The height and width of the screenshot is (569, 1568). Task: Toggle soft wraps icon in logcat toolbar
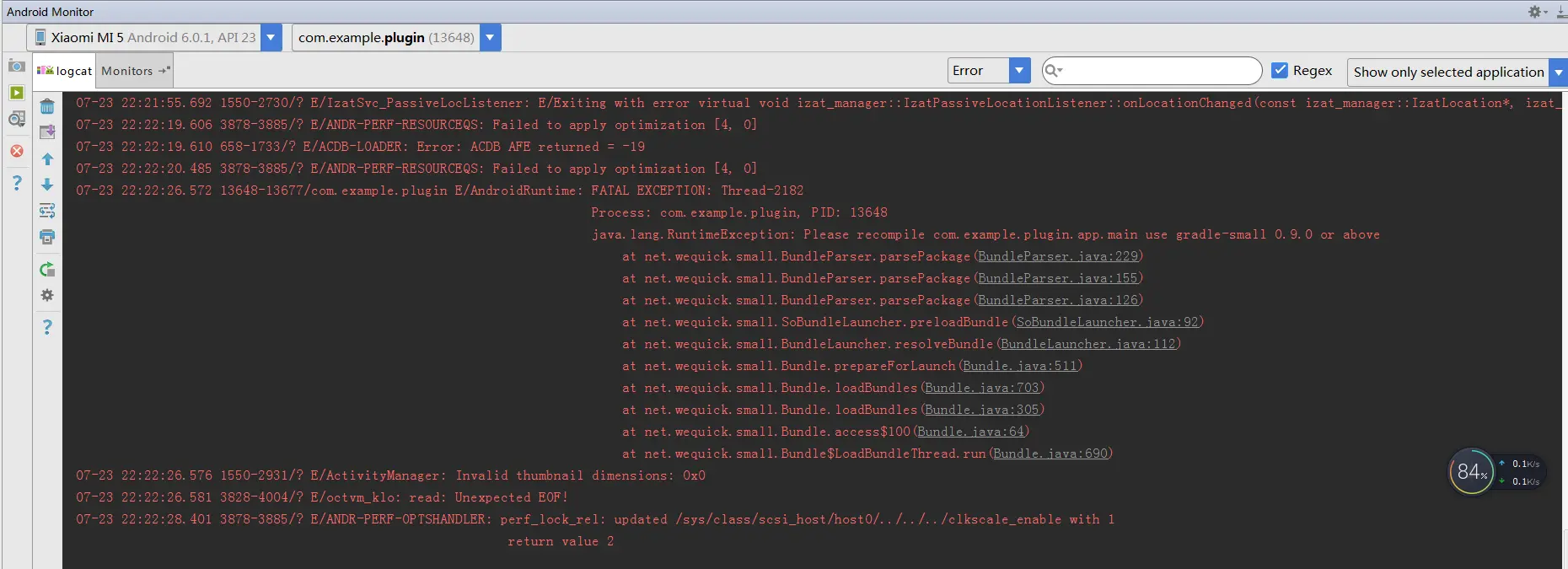click(47, 211)
